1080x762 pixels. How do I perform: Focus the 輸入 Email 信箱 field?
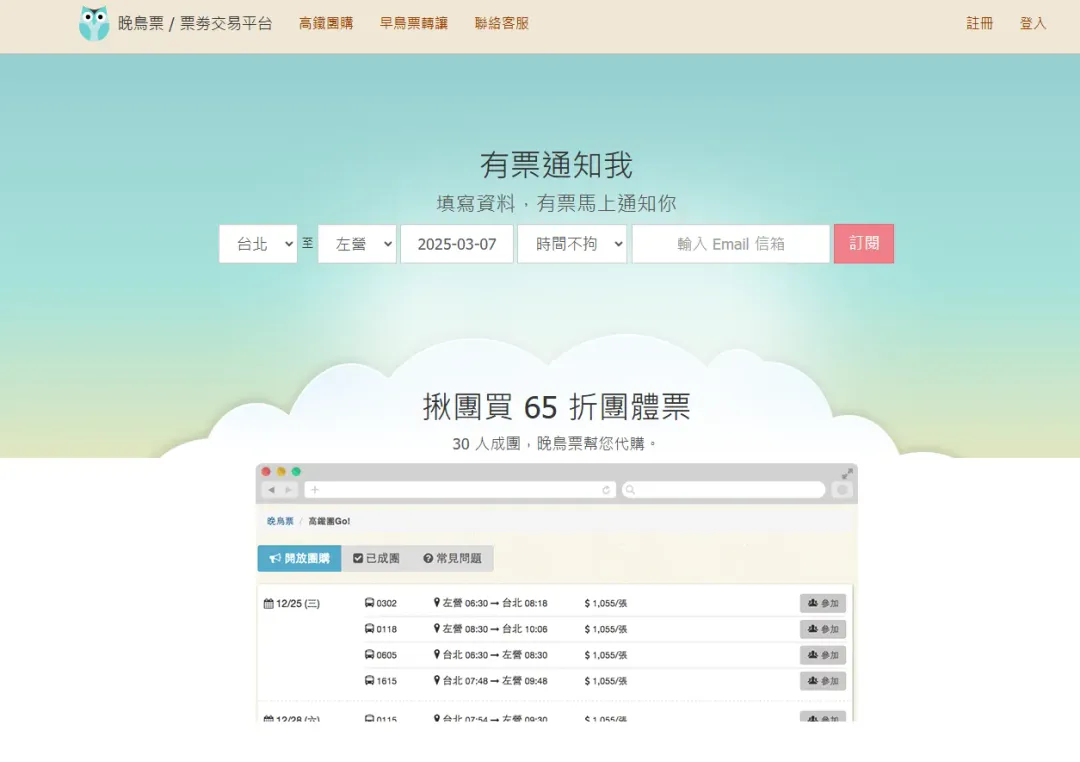[x=731, y=244]
